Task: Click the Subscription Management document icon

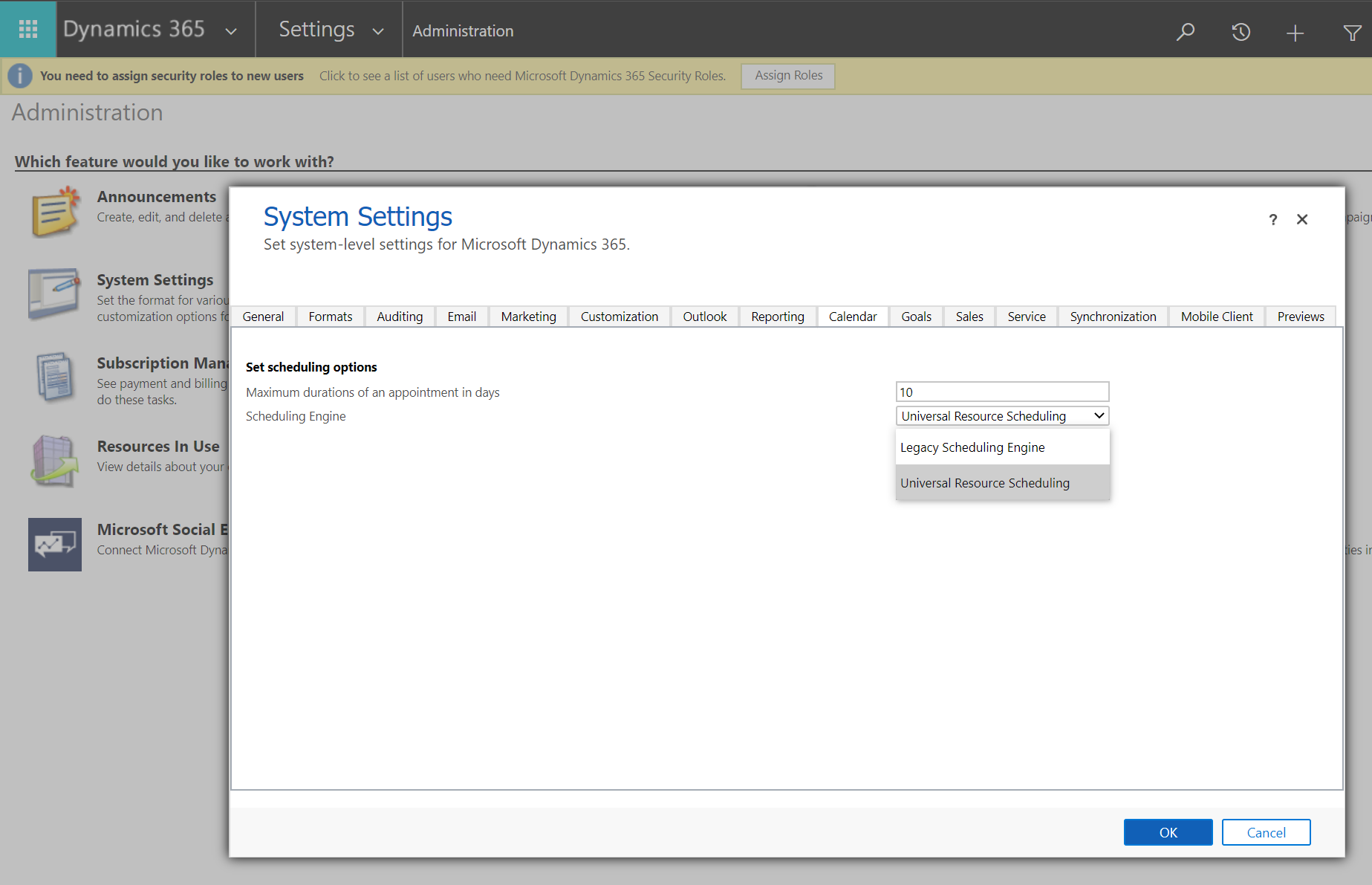Action: [55, 377]
